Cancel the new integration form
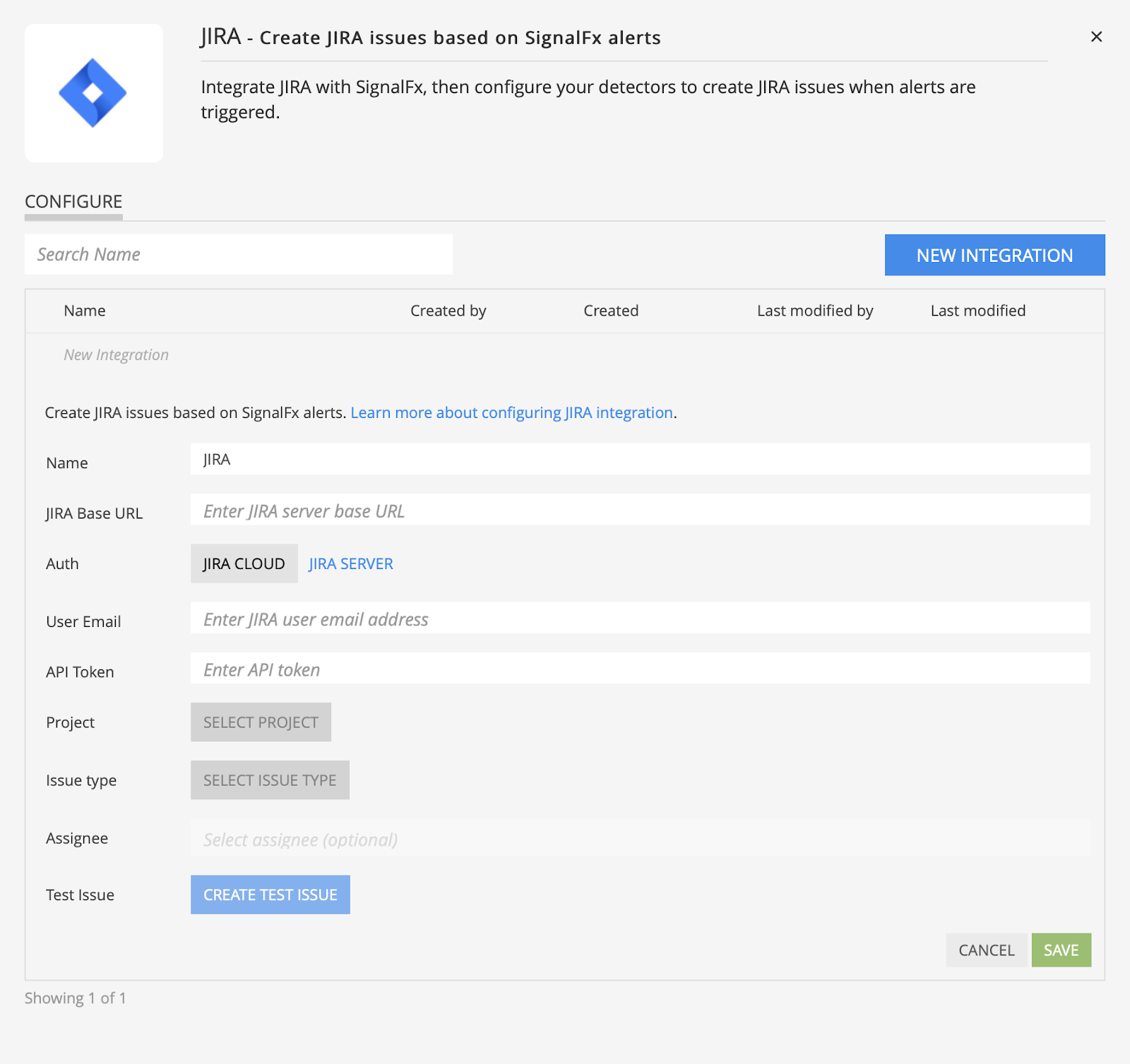This screenshot has width=1130, height=1064. pyautogui.click(x=987, y=950)
